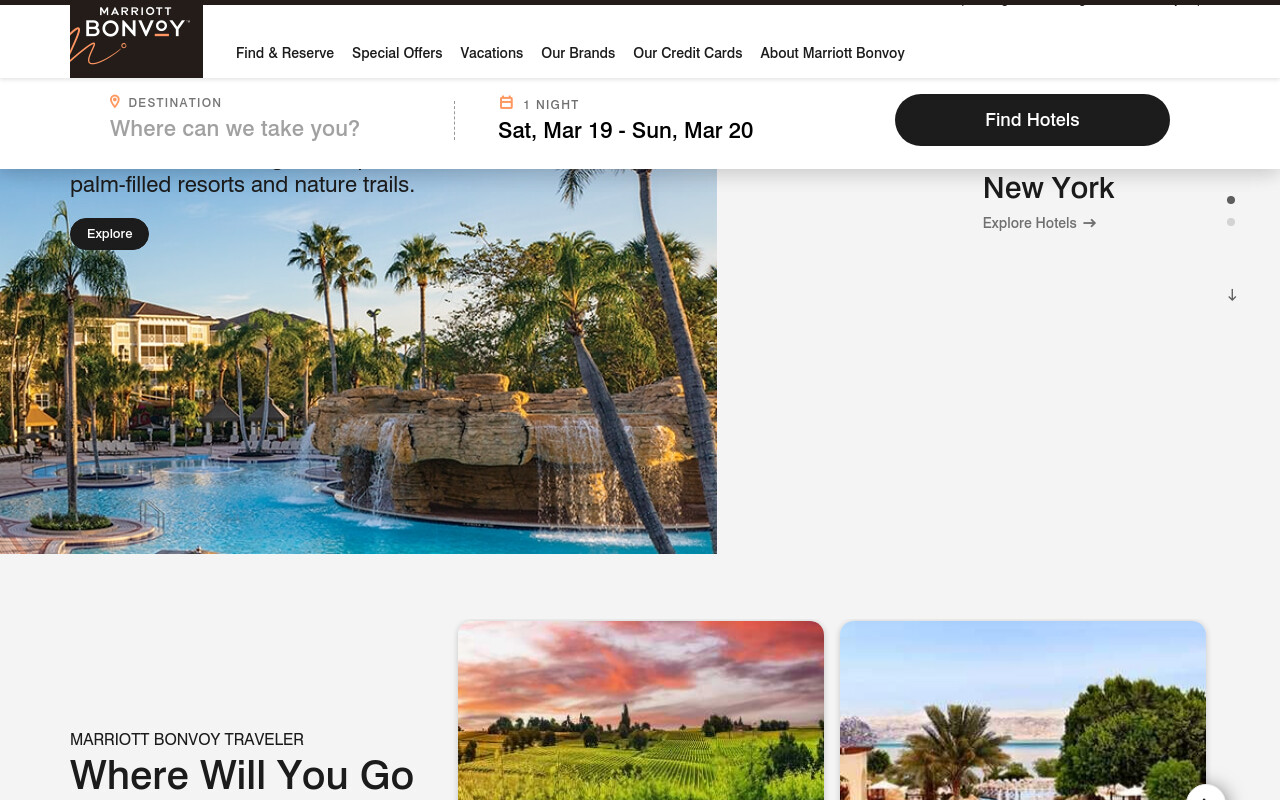This screenshot has width=1280, height=800.
Task: Click the down arrow below slide dots
Action: point(1232,295)
